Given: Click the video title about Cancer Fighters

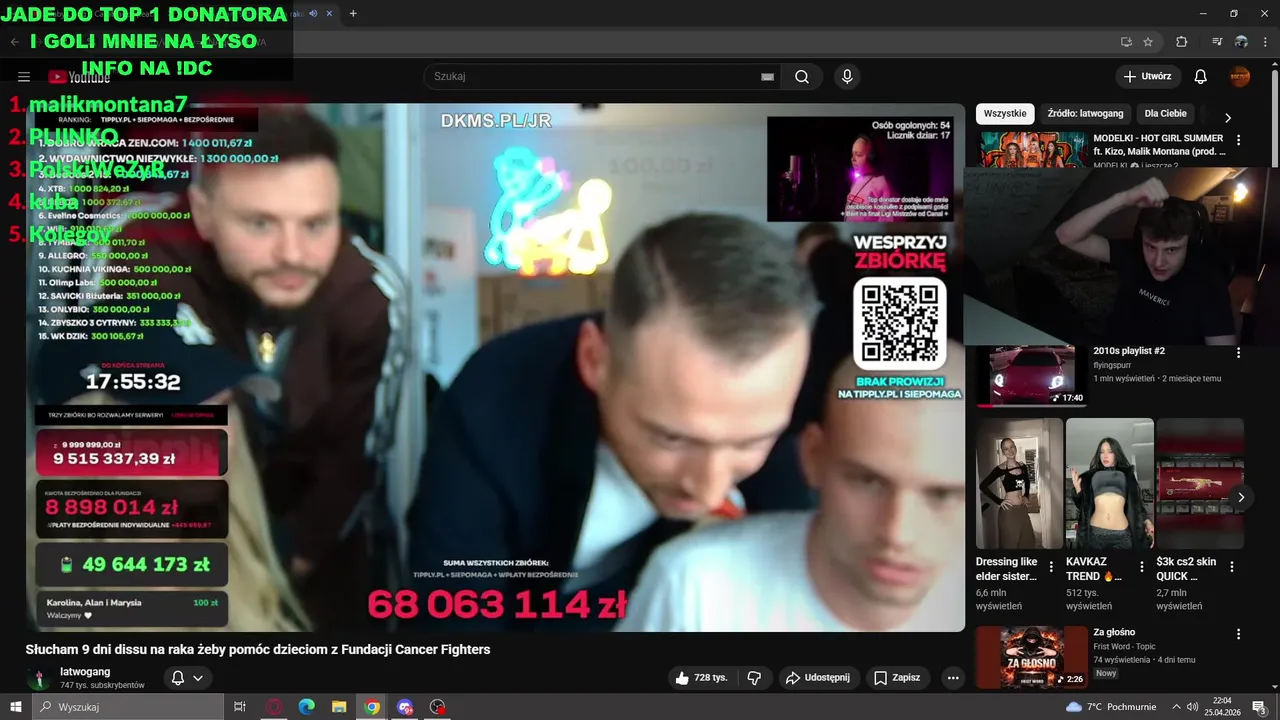Looking at the screenshot, I should click(258, 649).
